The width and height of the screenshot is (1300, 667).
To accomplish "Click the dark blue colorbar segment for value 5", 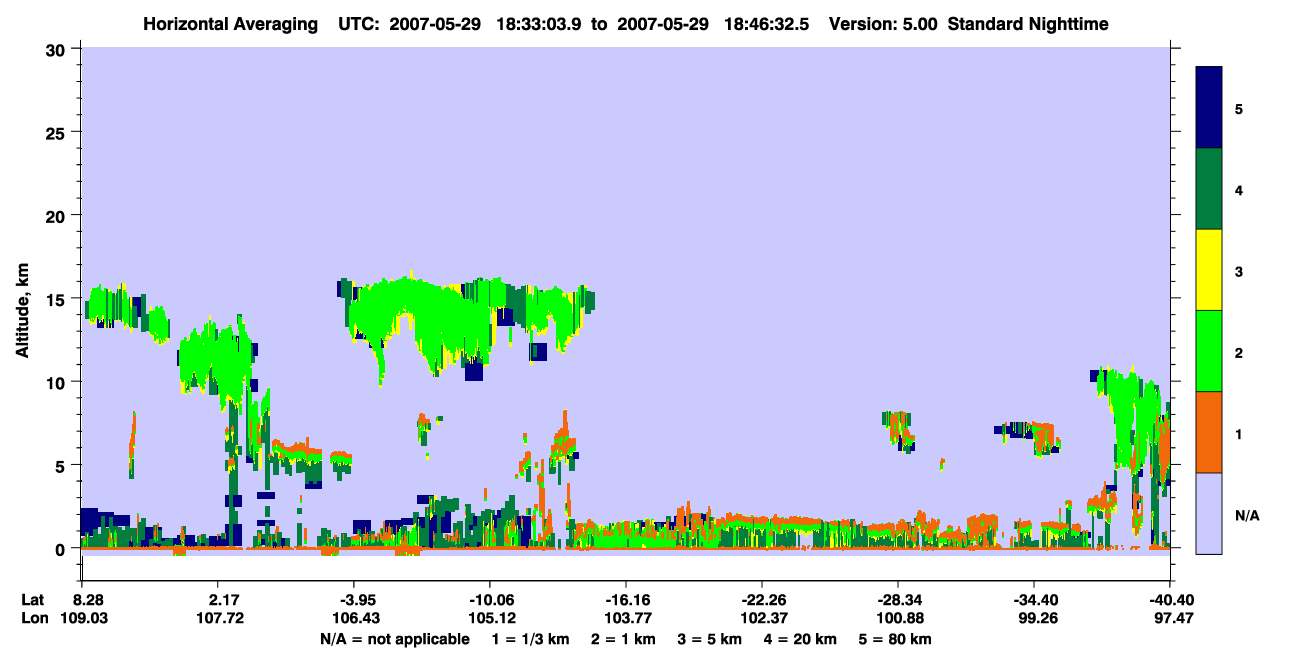I will [1209, 108].
